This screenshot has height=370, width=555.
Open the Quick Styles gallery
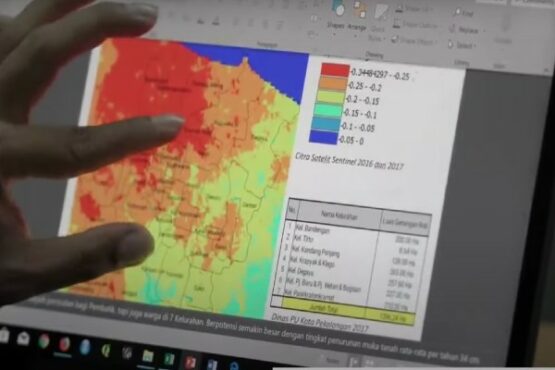[378, 23]
